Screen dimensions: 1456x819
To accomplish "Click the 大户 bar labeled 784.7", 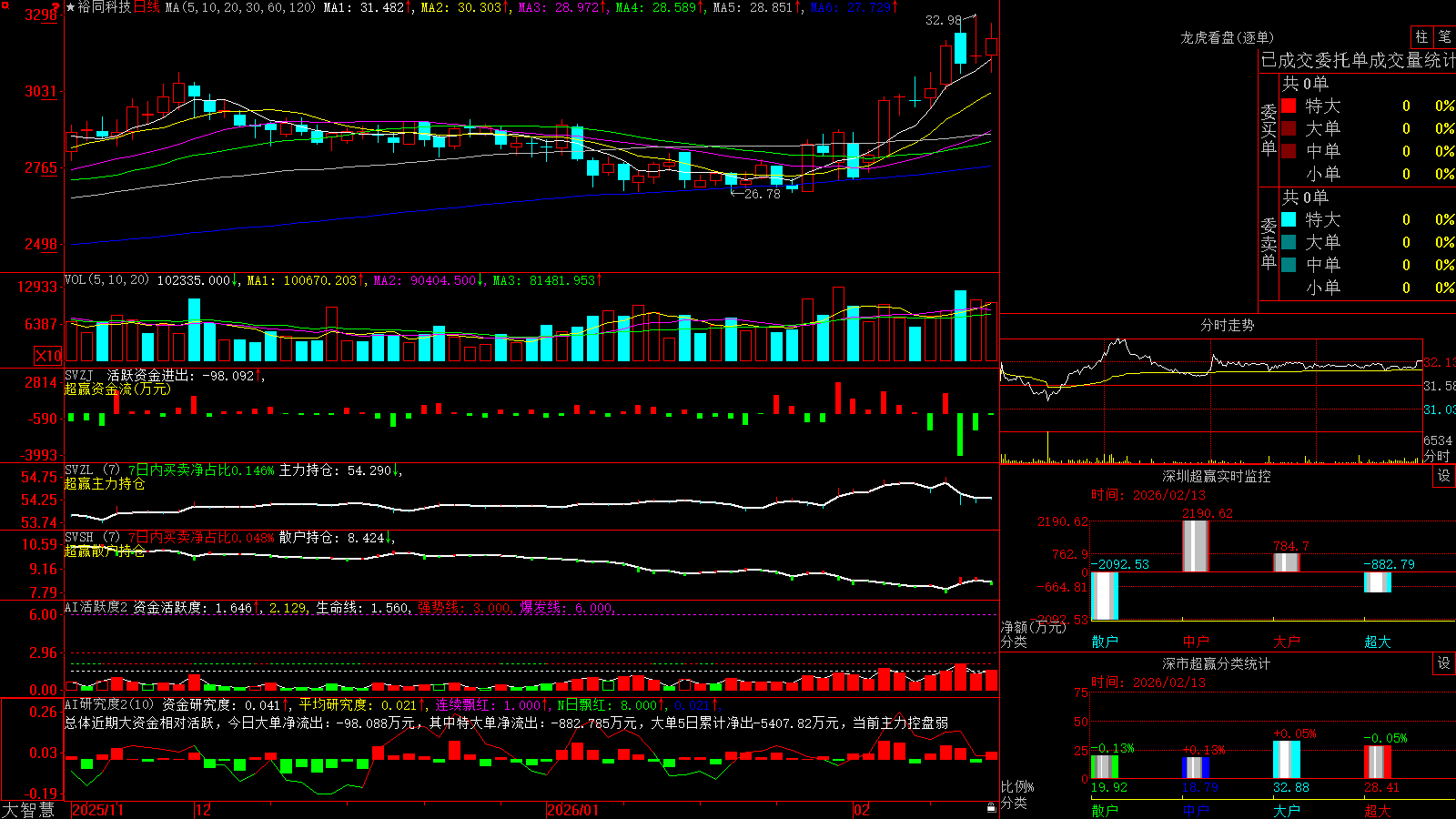I will [x=1287, y=562].
